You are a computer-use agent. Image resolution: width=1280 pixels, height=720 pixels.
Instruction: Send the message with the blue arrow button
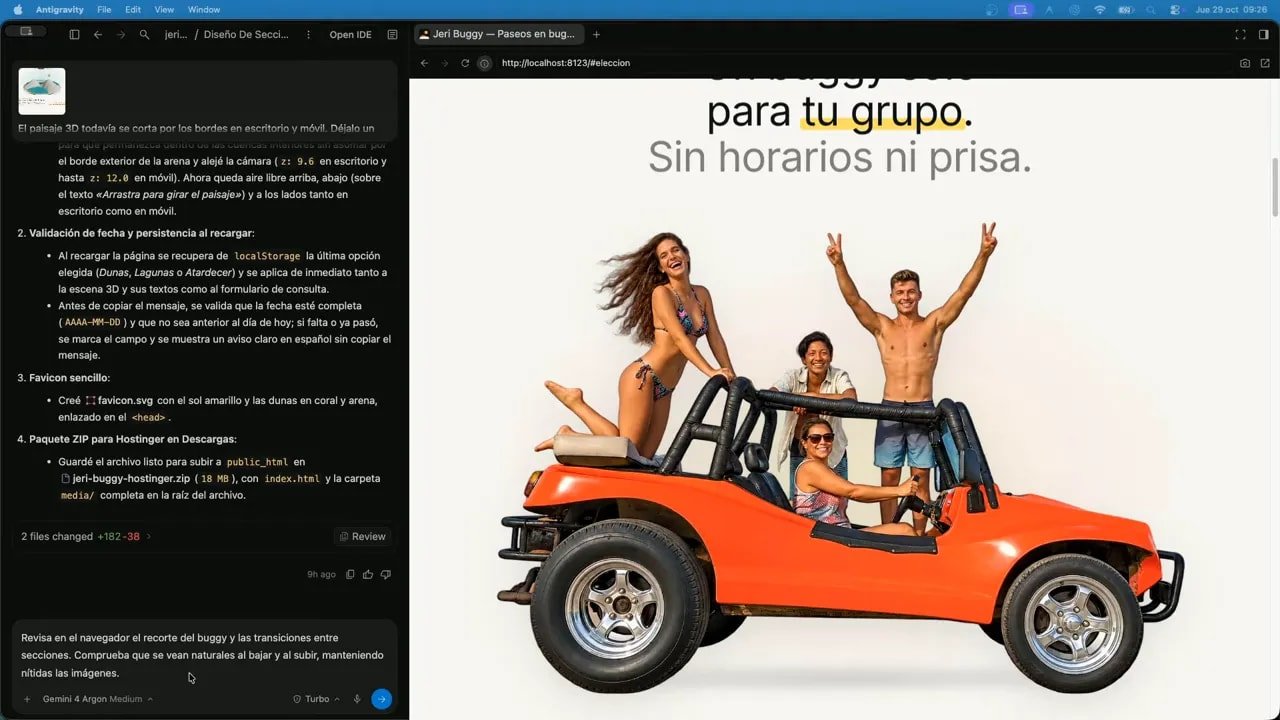pyautogui.click(x=381, y=699)
